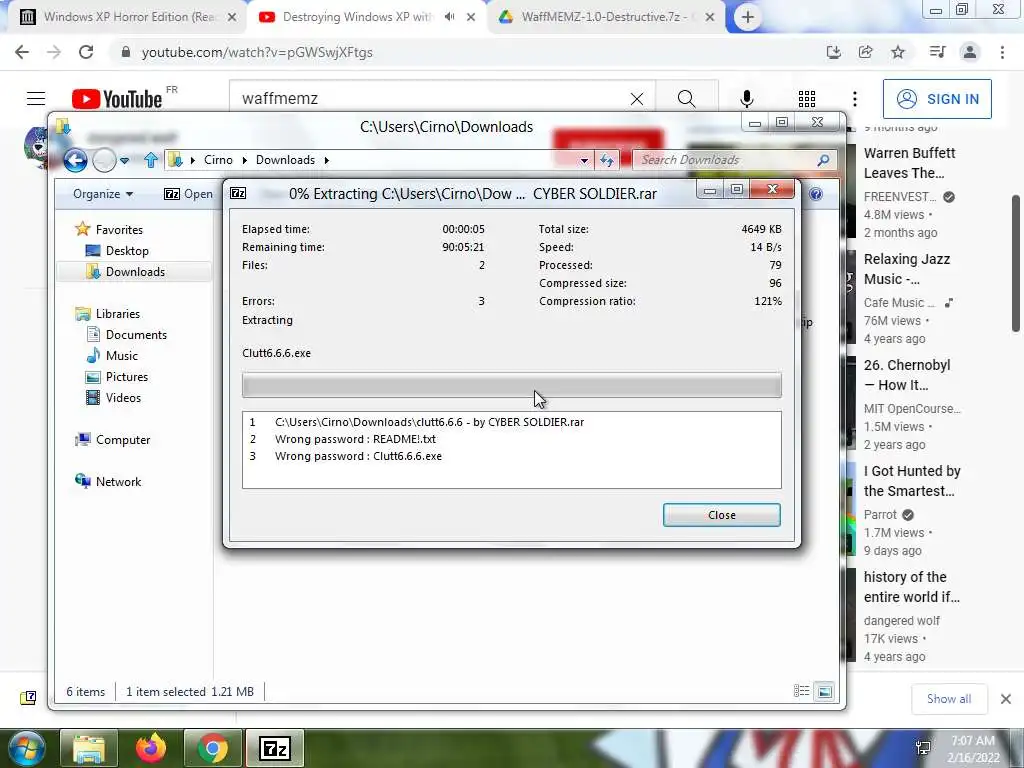Close the Windows XP Horror Edition tab
This screenshot has height=768, width=1024.
(x=232, y=18)
